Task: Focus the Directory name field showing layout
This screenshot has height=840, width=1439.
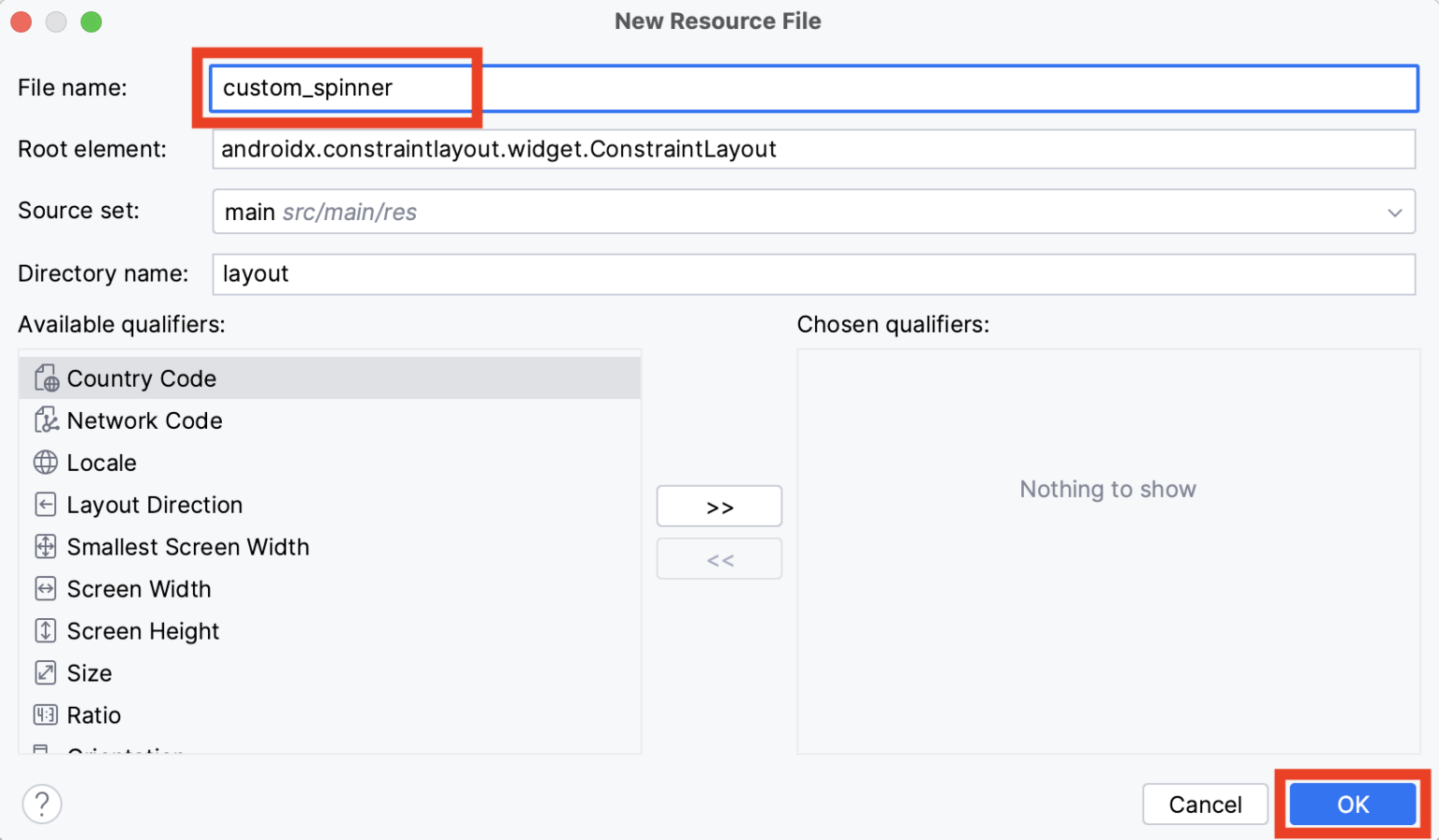Action: coord(813,274)
